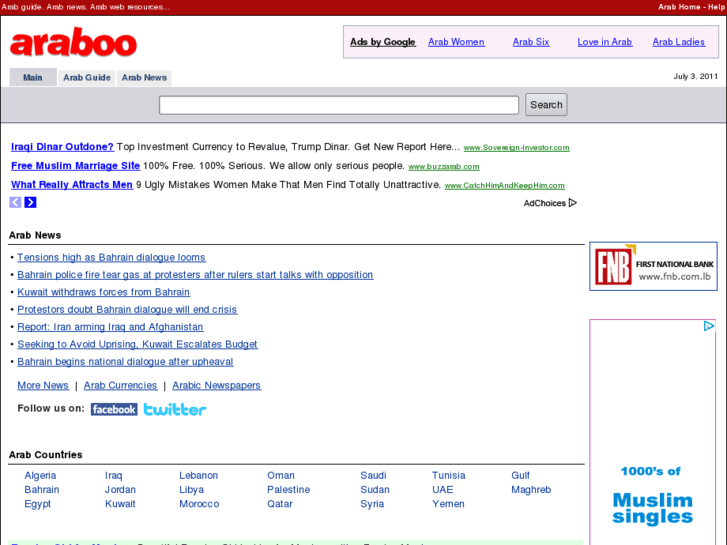Viewport: 727px width, 545px height.
Task: Click the ad info triangle on Muslim singles ad
Action: pyautogui.click(x=708, y=326)
